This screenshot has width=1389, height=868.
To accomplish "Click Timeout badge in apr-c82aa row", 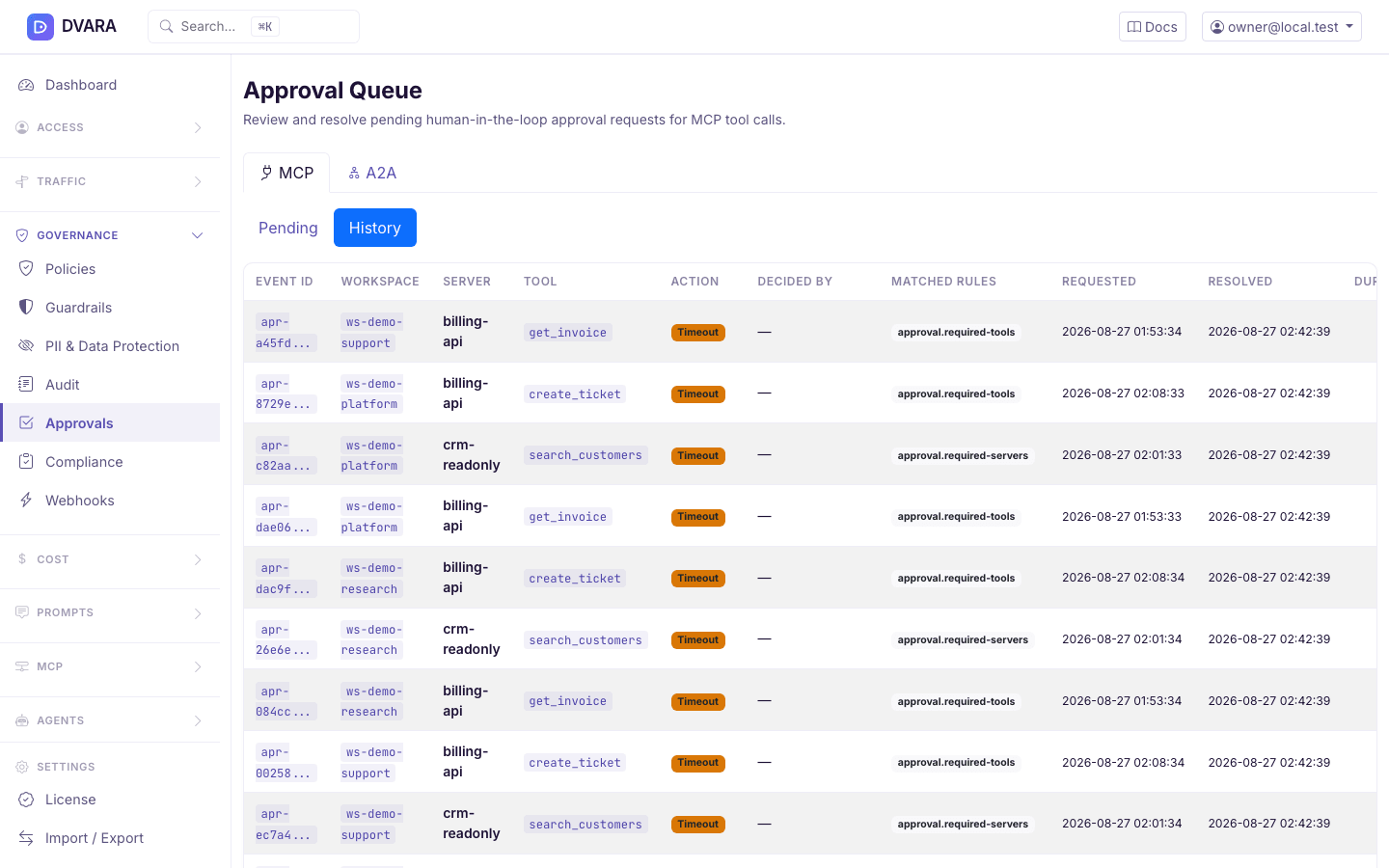I will tap(698, 455).
